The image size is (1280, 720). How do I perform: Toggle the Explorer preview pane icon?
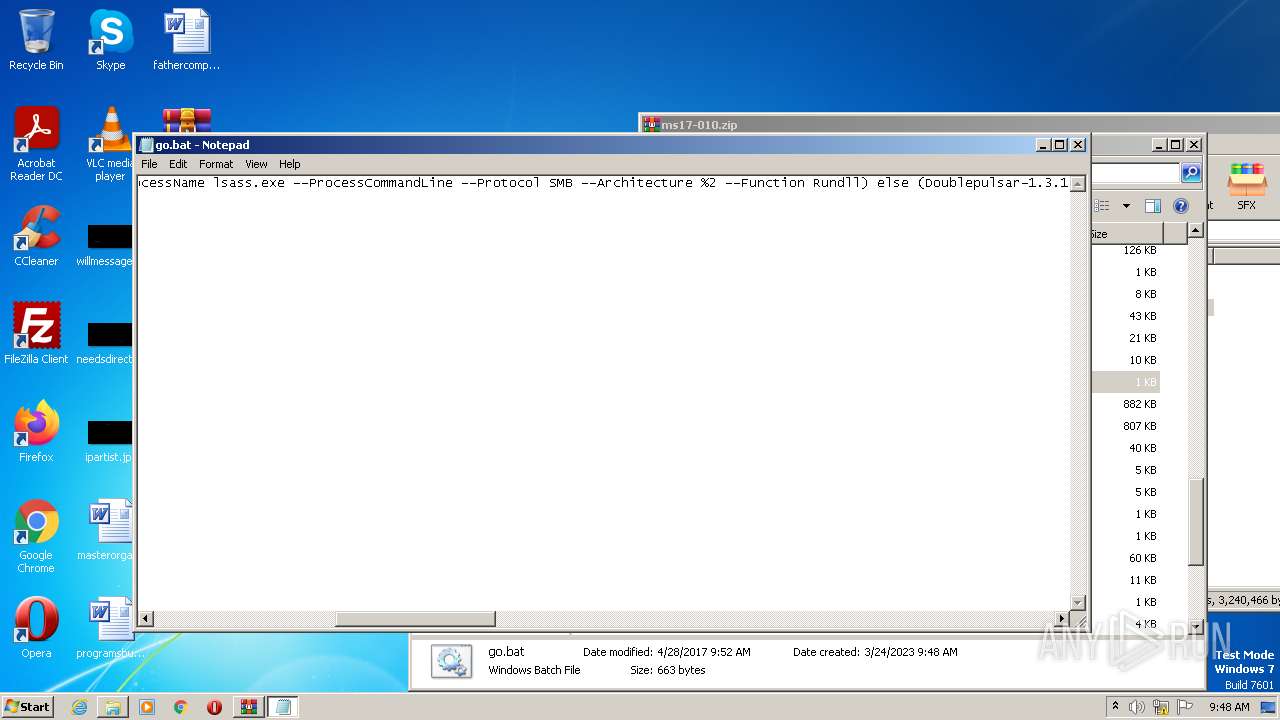1152,206
